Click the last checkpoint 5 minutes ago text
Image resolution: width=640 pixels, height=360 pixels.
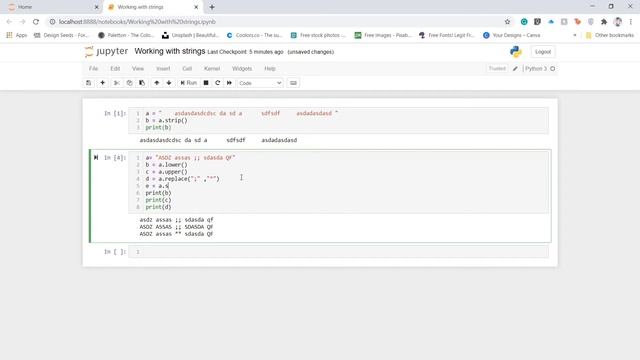245,52
